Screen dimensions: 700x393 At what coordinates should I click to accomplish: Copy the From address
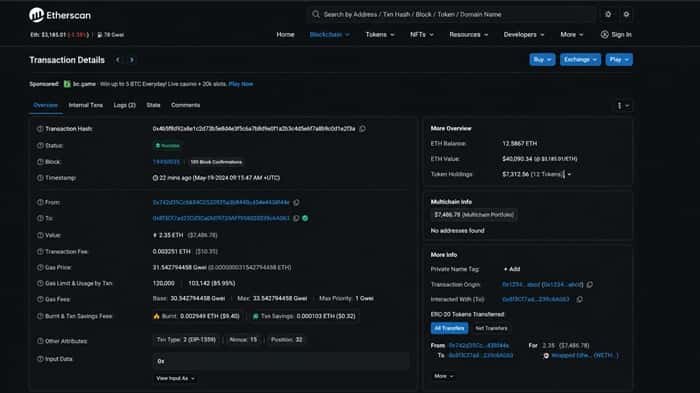(296, 202)
